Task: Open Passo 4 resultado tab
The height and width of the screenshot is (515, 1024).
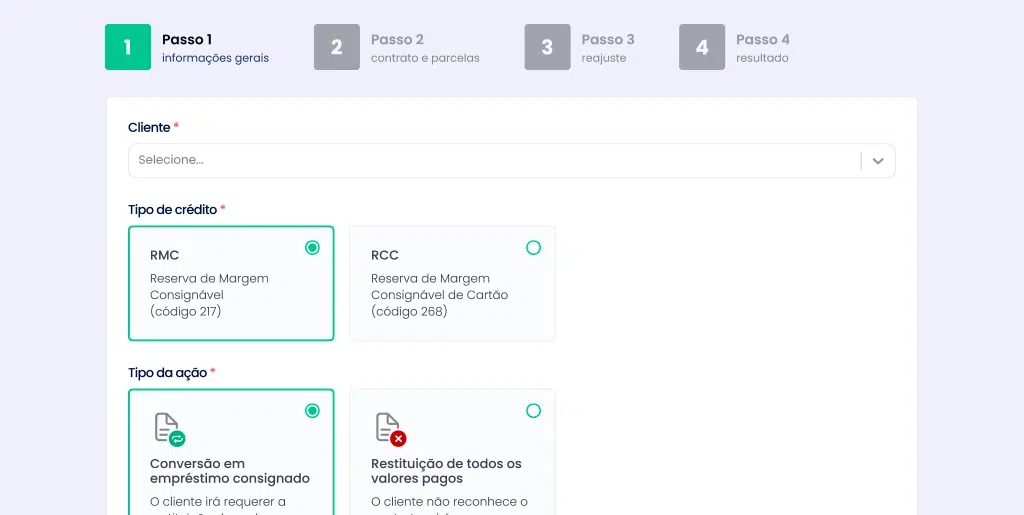Action: 762,48
